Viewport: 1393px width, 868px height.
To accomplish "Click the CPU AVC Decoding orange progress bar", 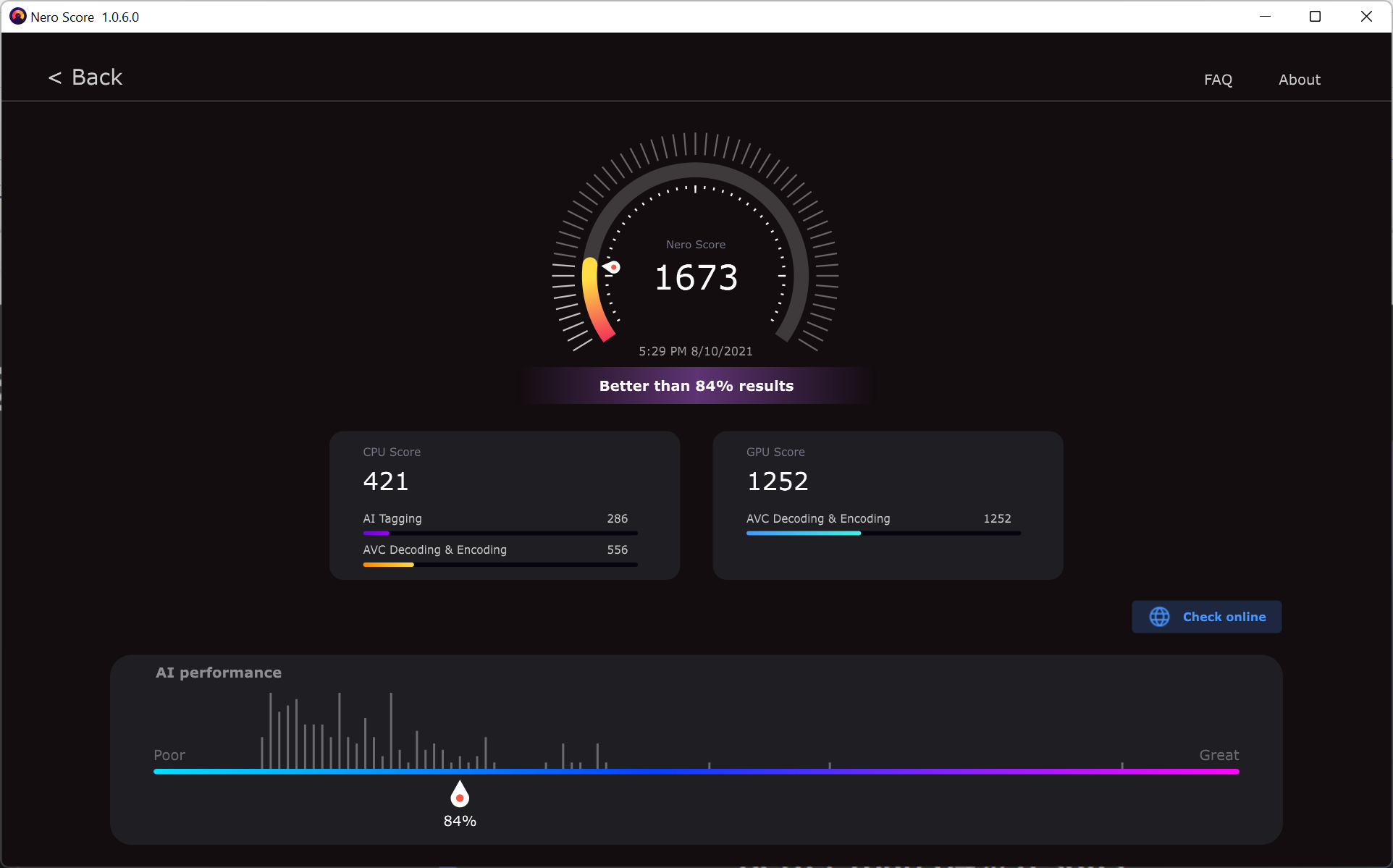I will click(x=388, y=565).
